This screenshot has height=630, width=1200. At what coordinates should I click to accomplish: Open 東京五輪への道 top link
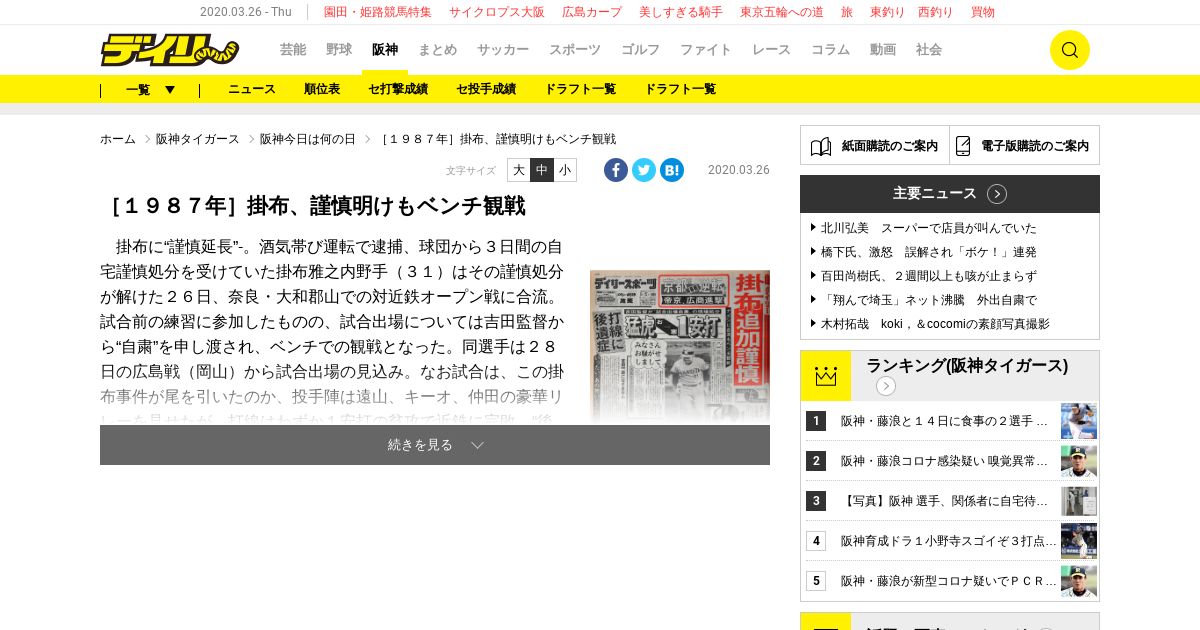click(x=782, y=12)
